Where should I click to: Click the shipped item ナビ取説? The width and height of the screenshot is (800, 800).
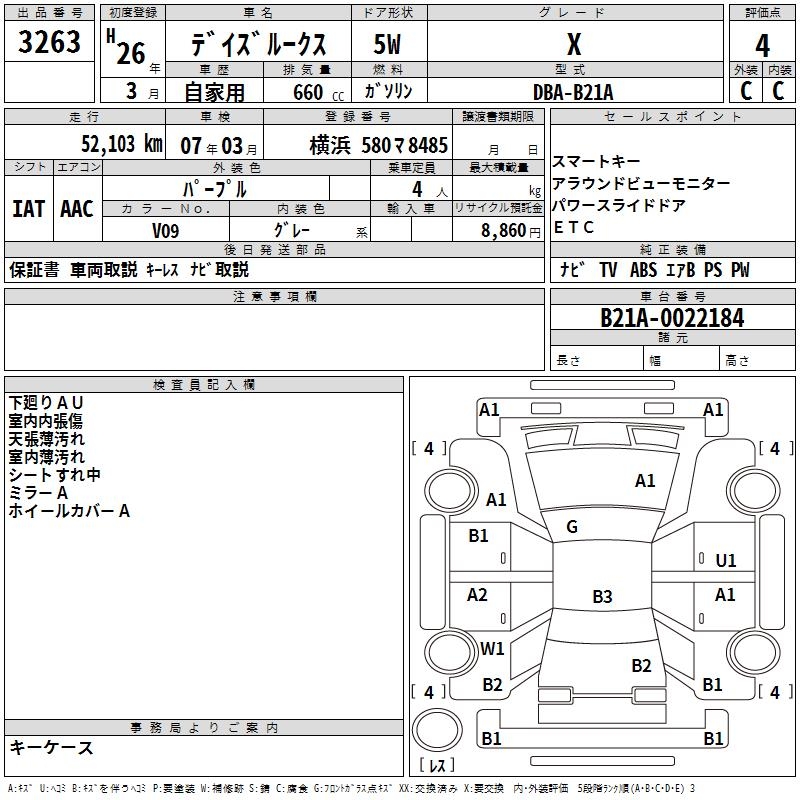coord(219,270)
